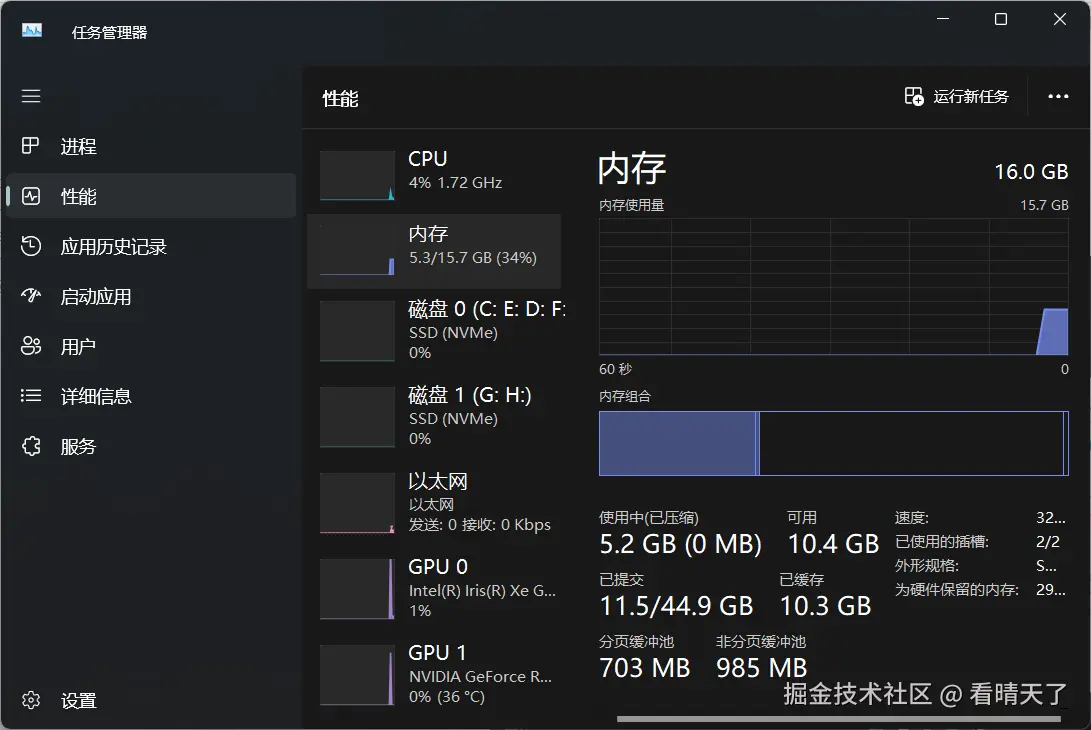The height and width of the screenshot is (730, 1091).
Task: Open the Services (服务) puzzle icon
Action: pos(31,446)
